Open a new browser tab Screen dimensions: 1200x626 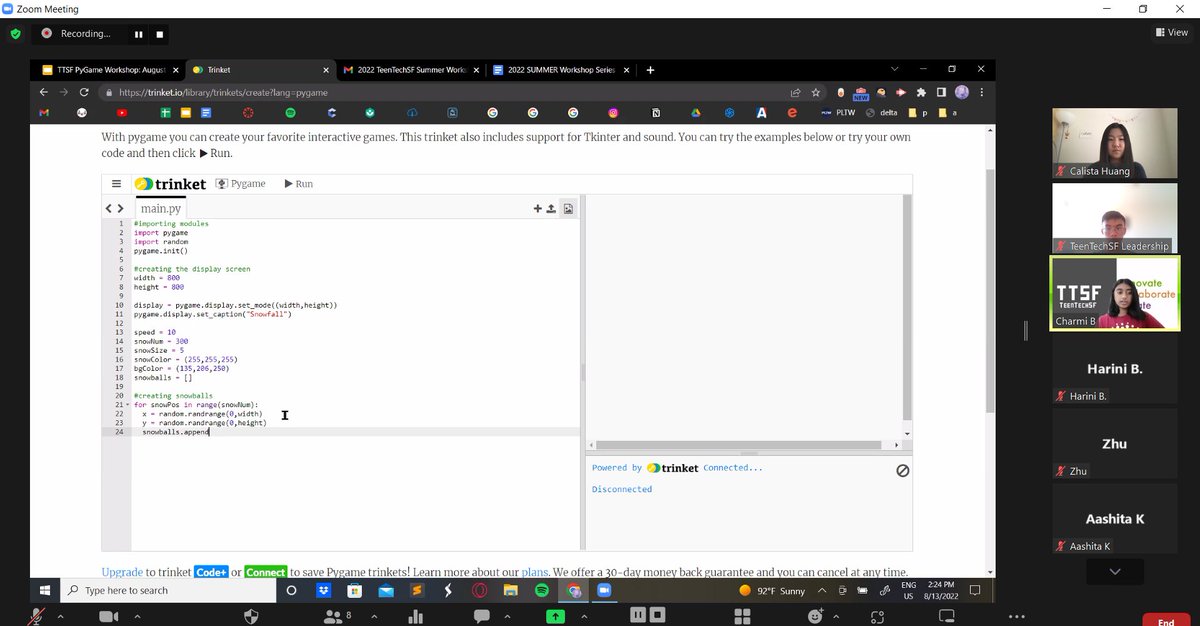pyautogui.click(x=650, y=70)
